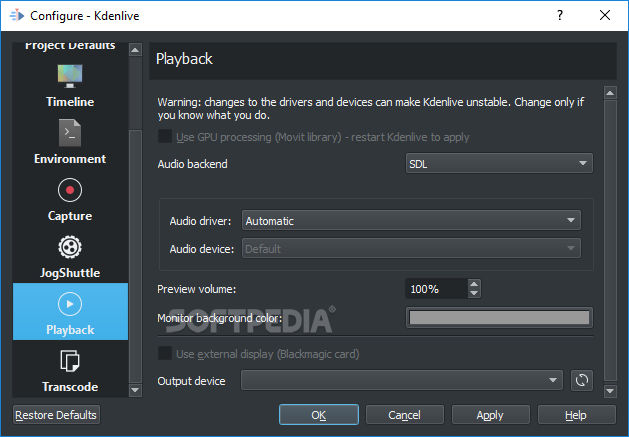The width and height of the screenshot is (629, 437).
Task: Decrease Preview volume with down arrow
Action: [474, 293]
